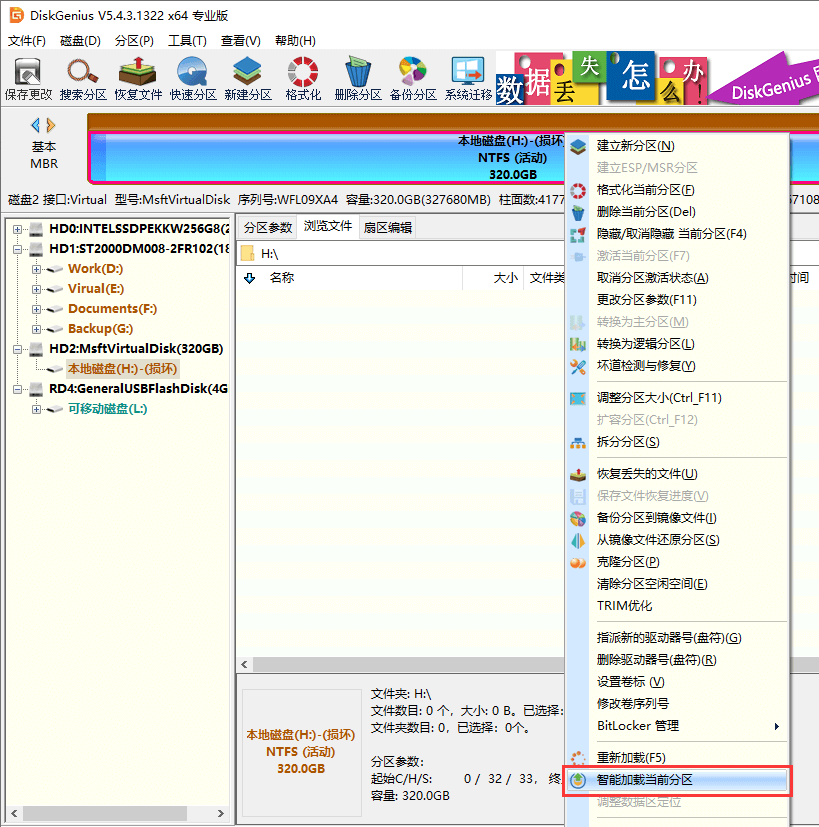Image resolution: width=819 pixels, height=827 pixels.
Task: Open the 备份分区 backup partition tool
Action: click(411, 76)
